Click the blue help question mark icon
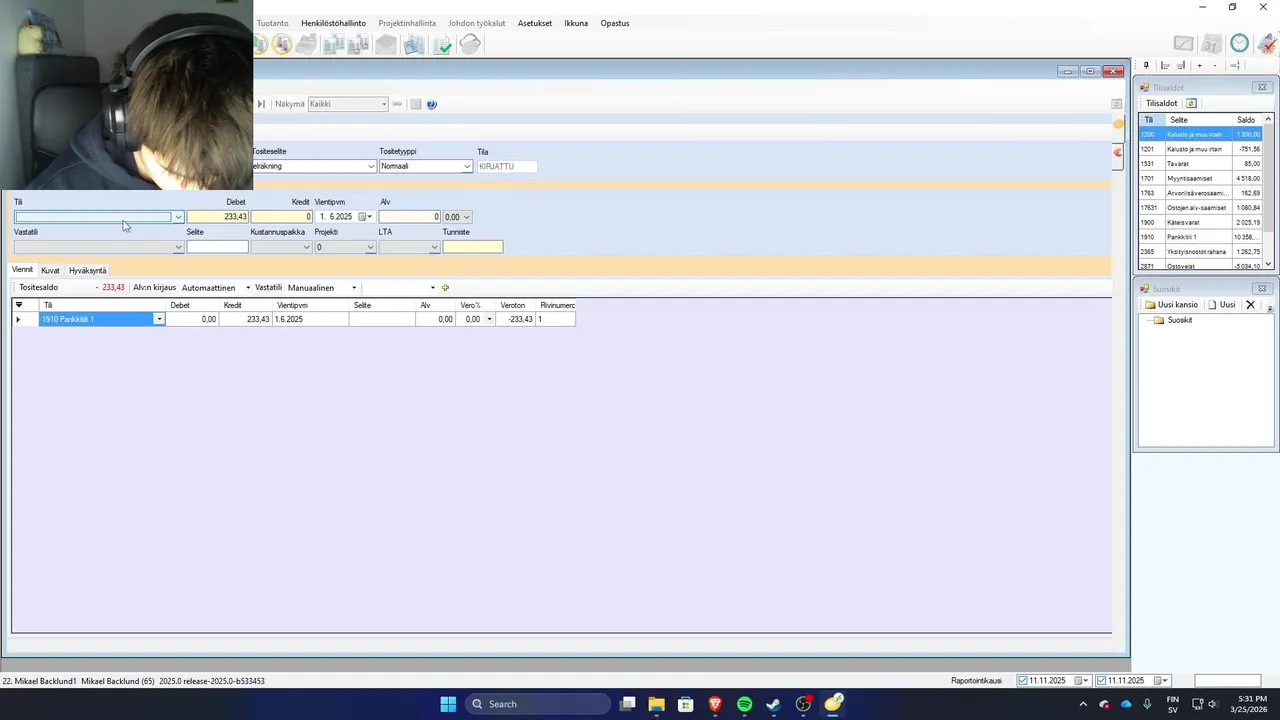1280x720 pixels. click(x=431, y=104)
